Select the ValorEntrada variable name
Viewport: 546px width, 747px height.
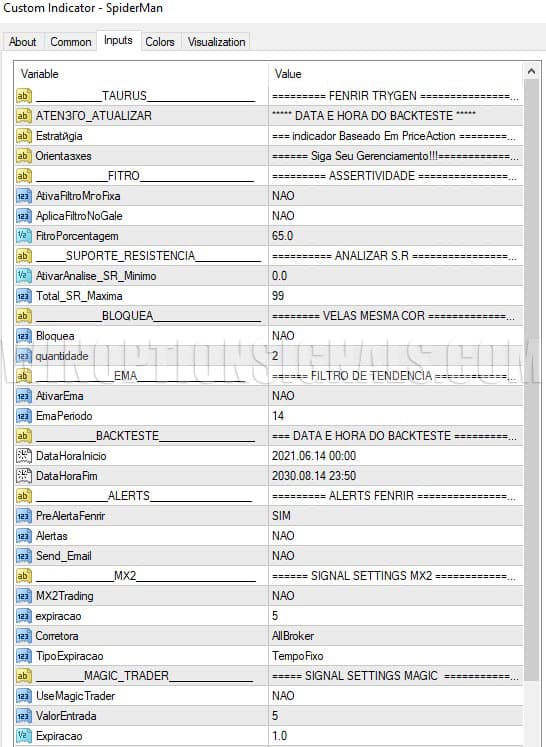click(x=66, y=716)
